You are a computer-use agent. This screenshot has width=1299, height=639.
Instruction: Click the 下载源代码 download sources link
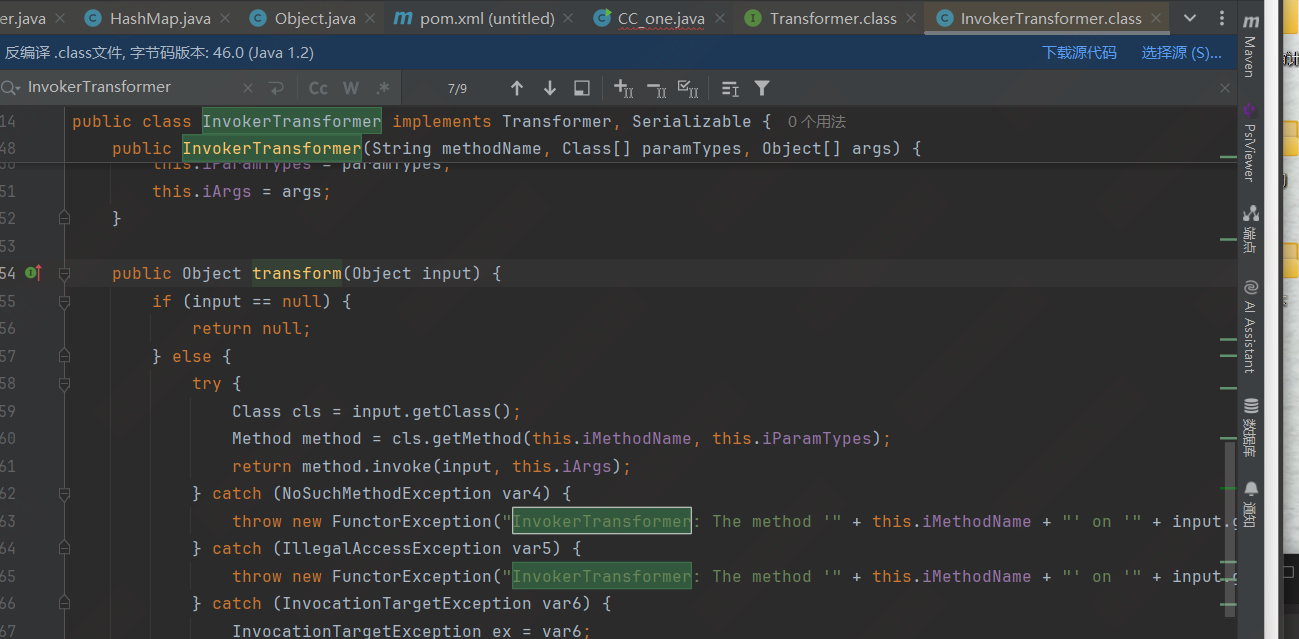tap(1079, 52)
